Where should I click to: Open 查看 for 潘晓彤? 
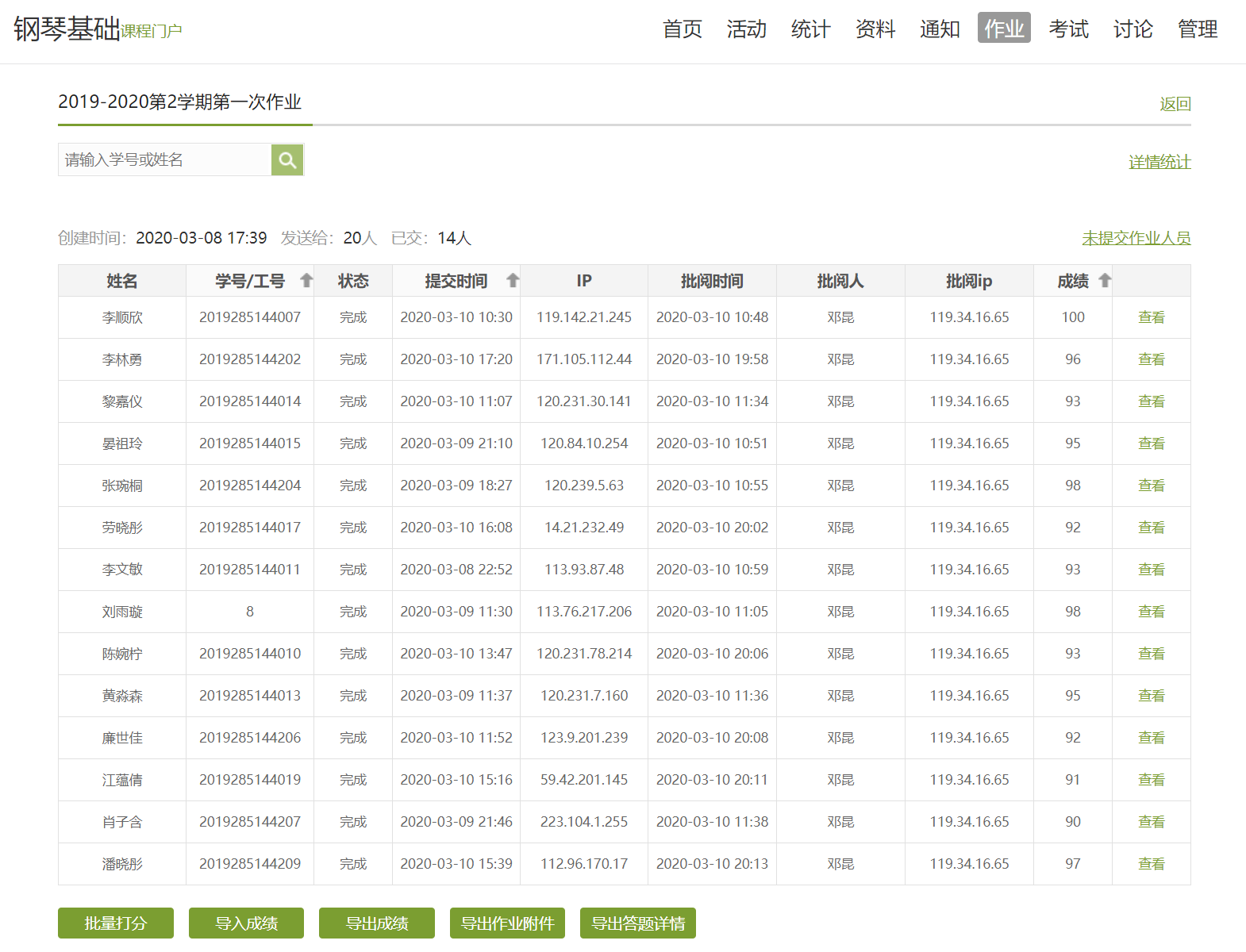(1151, 864)
